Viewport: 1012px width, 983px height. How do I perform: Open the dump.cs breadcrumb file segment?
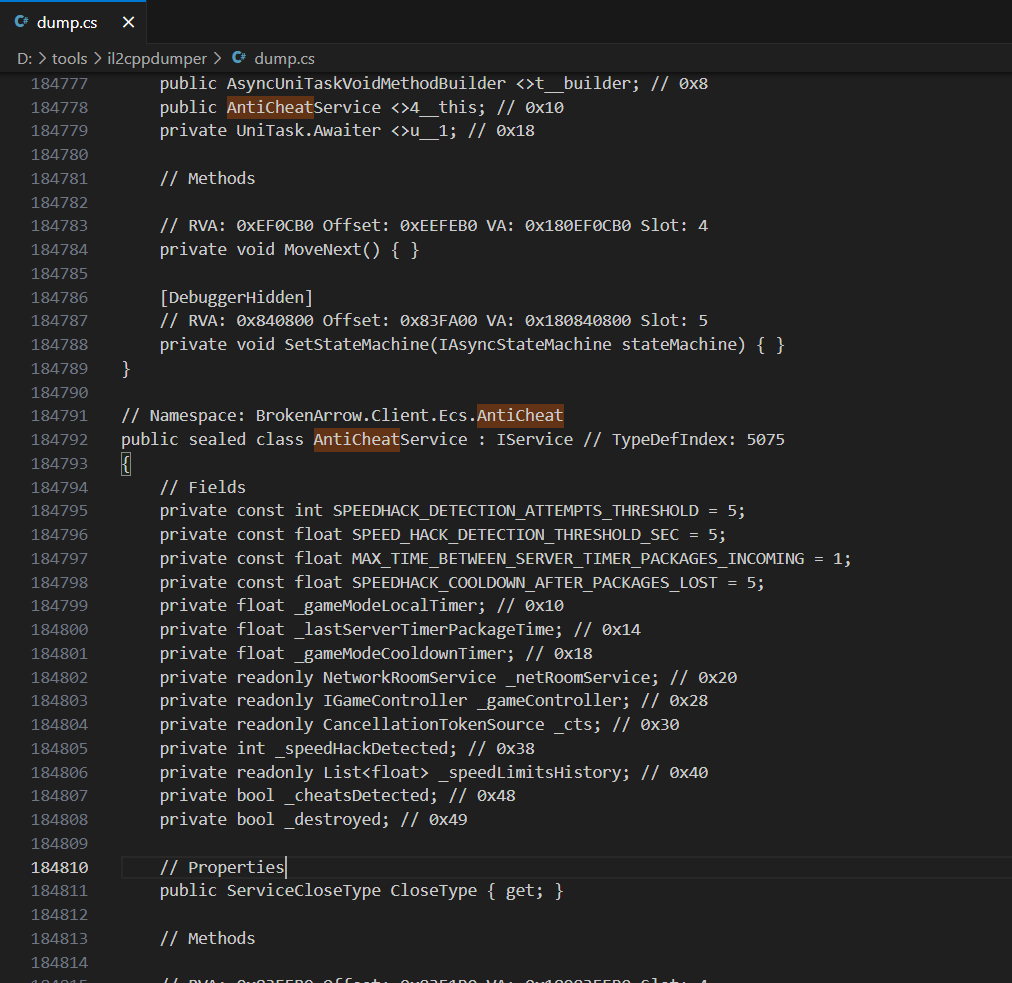coord(284,58)
